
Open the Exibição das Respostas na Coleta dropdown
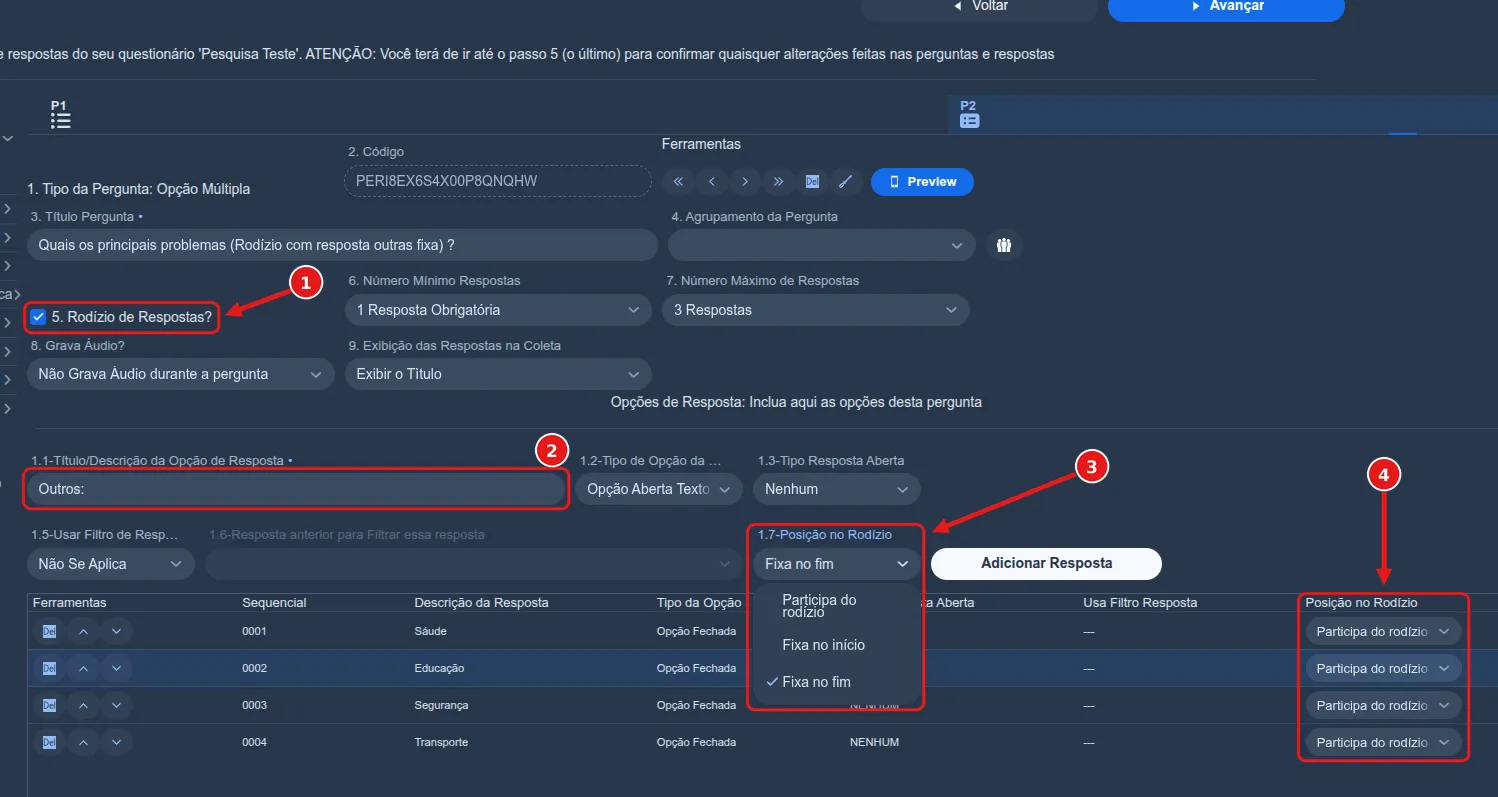coord(498,374)
